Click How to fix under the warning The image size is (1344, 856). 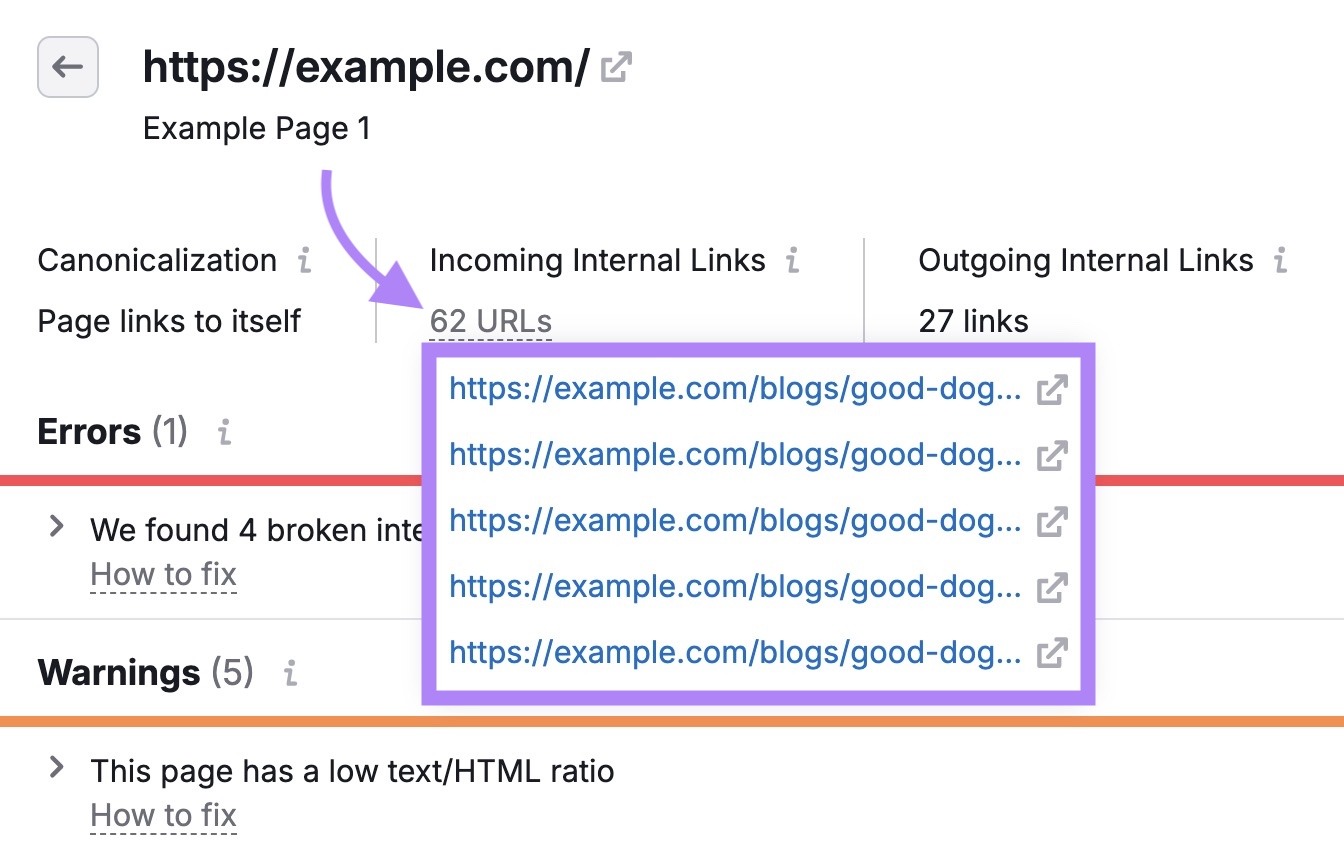click(163, 814)
